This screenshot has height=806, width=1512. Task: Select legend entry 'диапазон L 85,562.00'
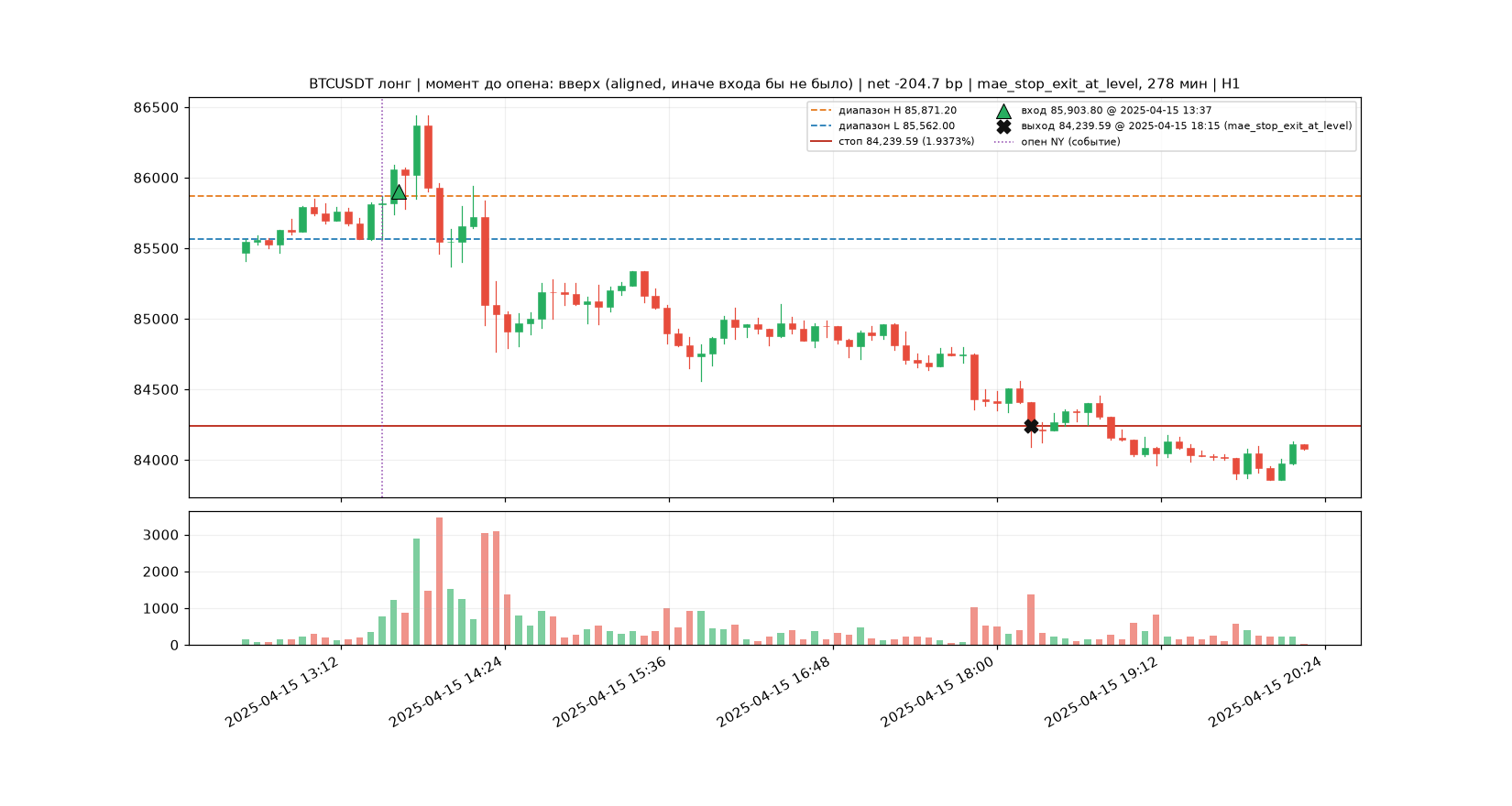point(896,126)
